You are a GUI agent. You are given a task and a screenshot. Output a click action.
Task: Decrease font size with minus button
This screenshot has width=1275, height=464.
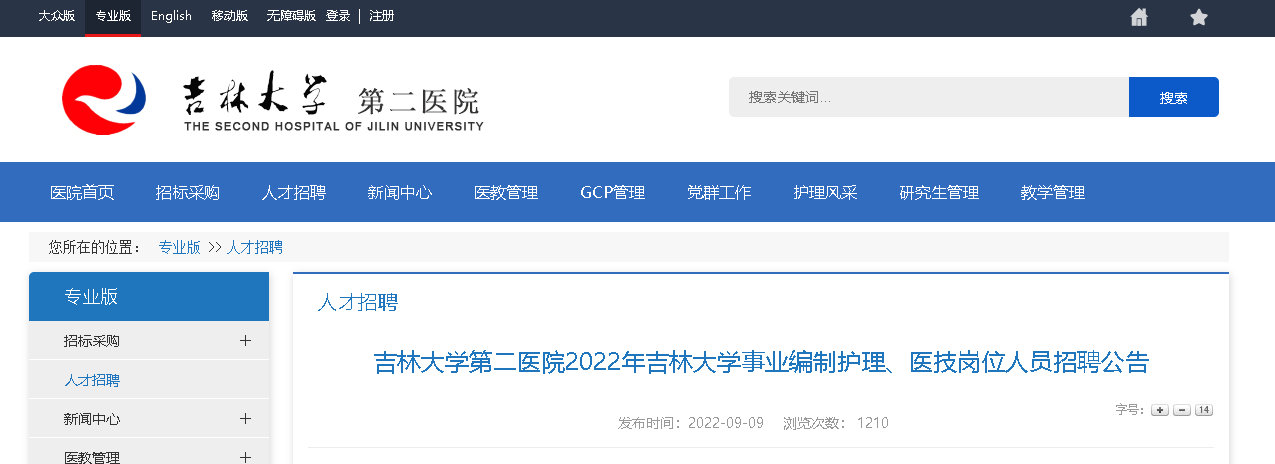(x=1182, y=410)
